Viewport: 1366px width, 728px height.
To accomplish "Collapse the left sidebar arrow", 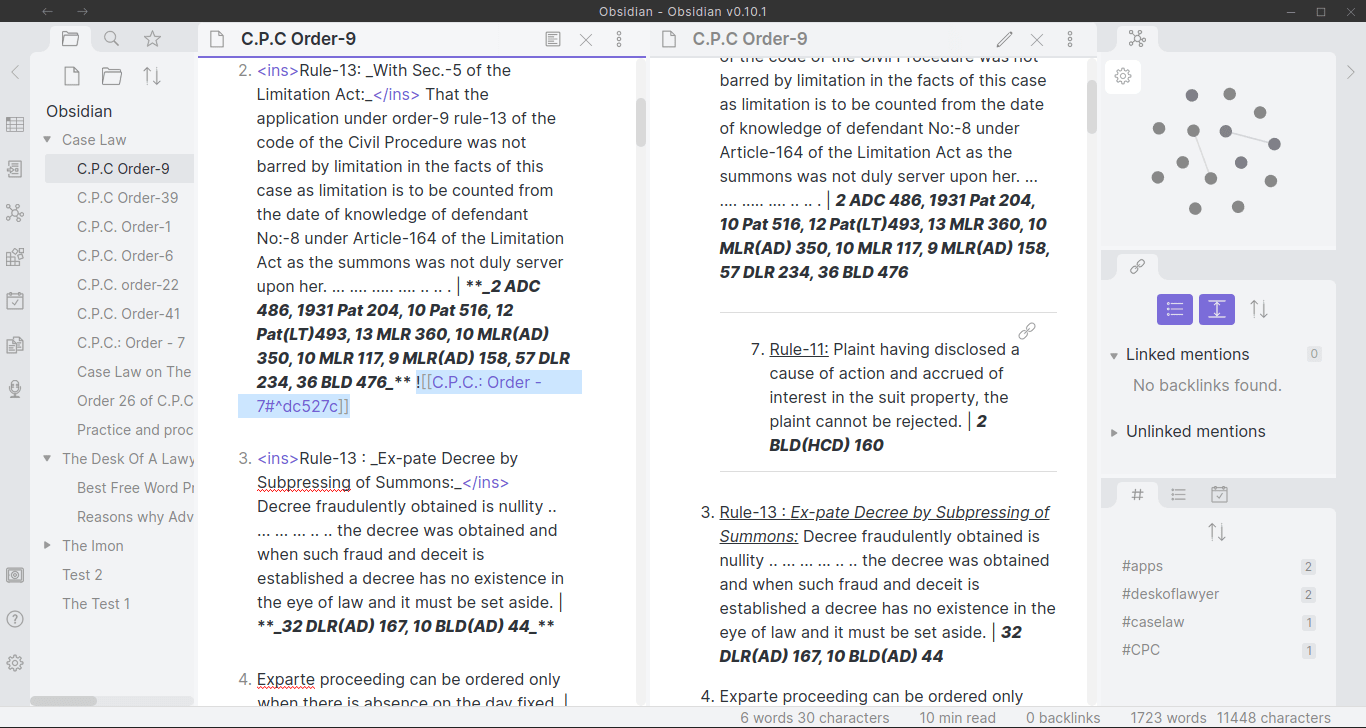I will (15, 72).
